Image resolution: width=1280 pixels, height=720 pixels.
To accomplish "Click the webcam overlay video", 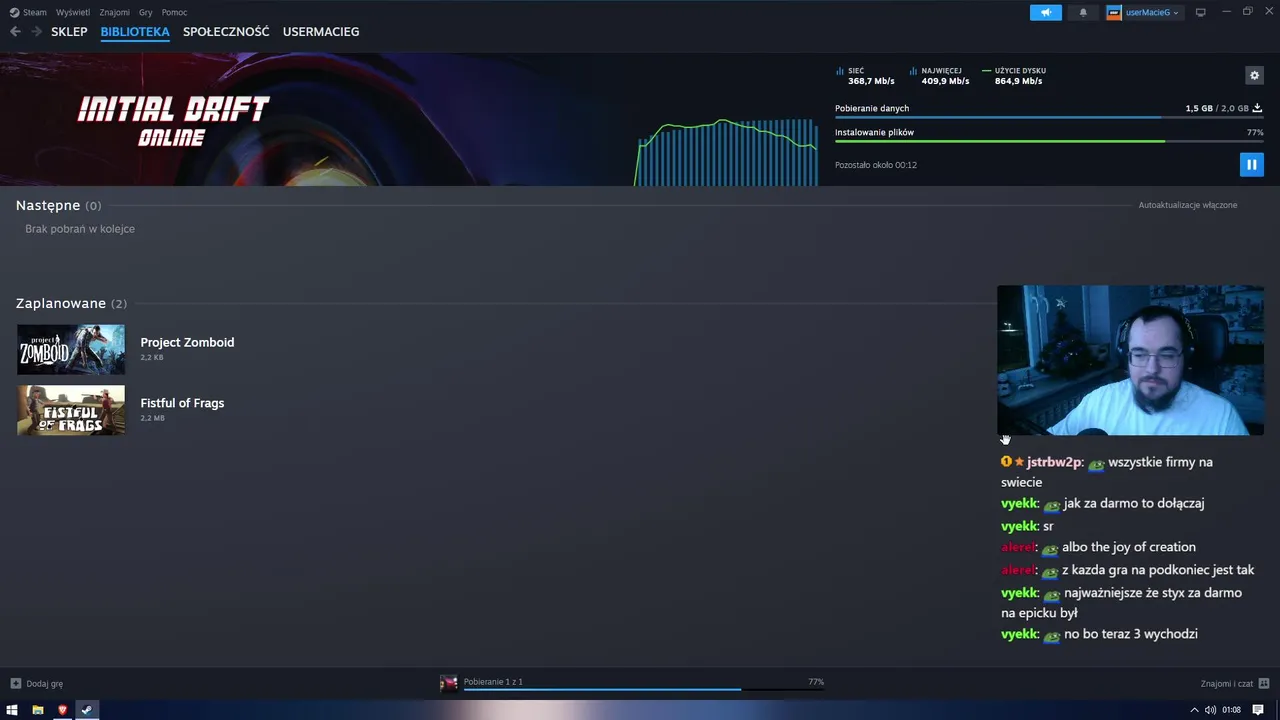I will pos(1130,360).
